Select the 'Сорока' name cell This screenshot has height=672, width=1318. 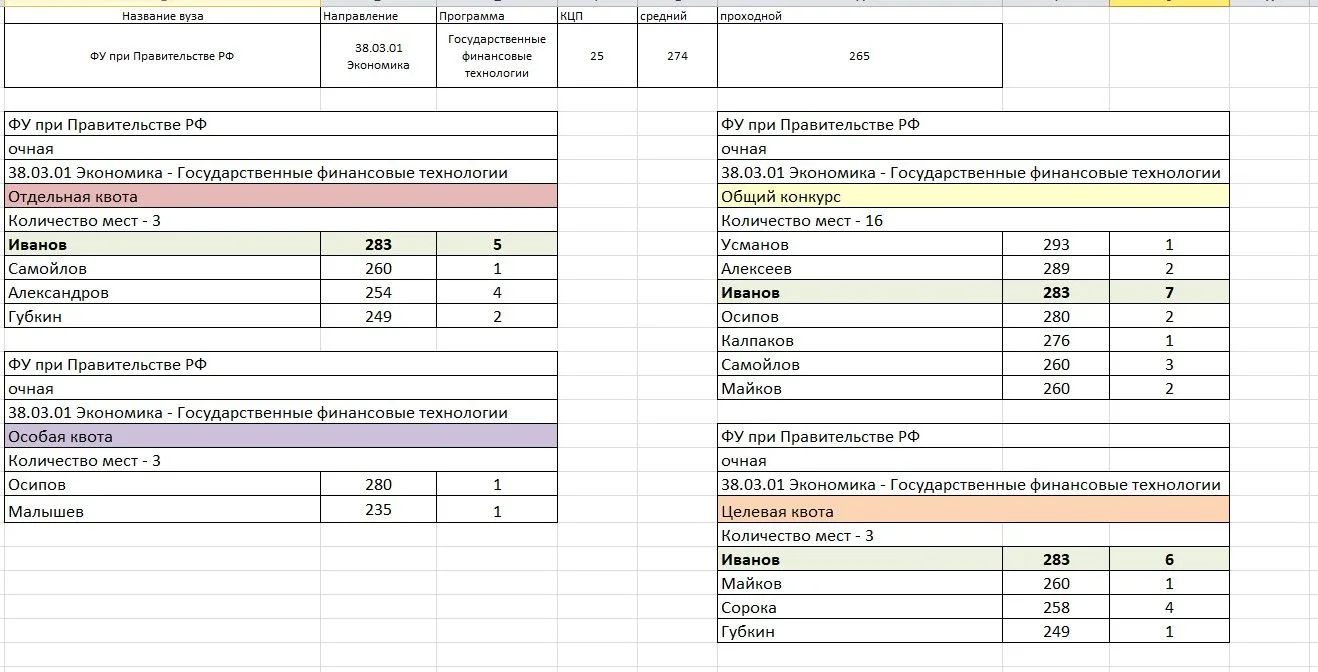(860, 608)
